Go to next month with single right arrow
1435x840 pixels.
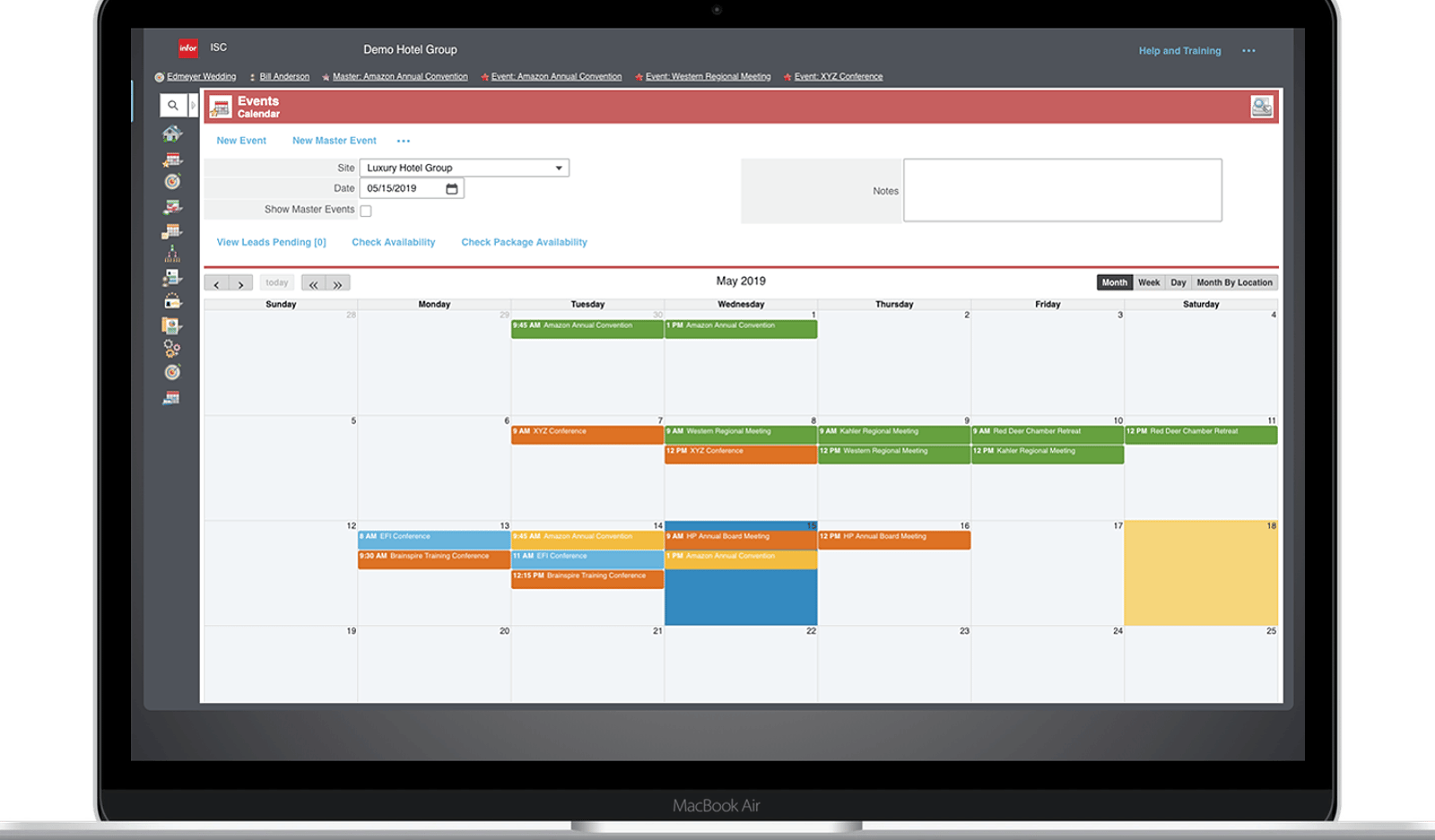click(240, 283)
